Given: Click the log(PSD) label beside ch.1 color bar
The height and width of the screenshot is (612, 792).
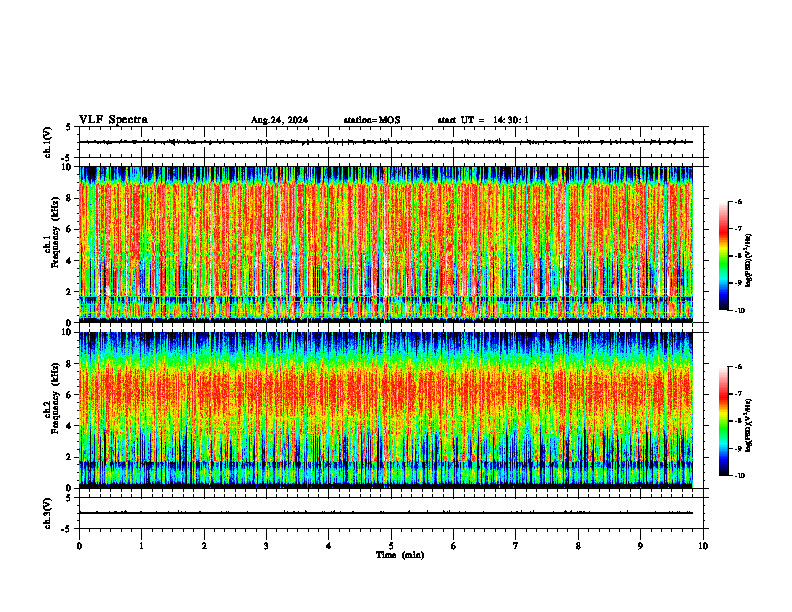Looking at the screenshot, I should (x=749, y=261).
